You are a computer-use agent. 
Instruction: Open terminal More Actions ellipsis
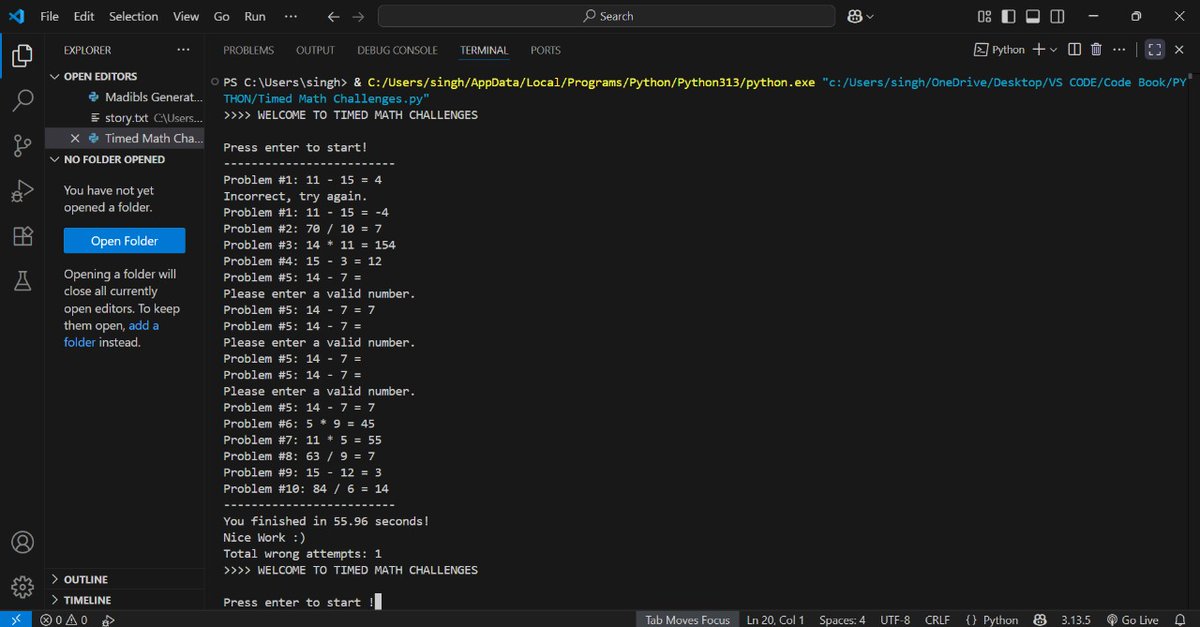pos(1120,50)
